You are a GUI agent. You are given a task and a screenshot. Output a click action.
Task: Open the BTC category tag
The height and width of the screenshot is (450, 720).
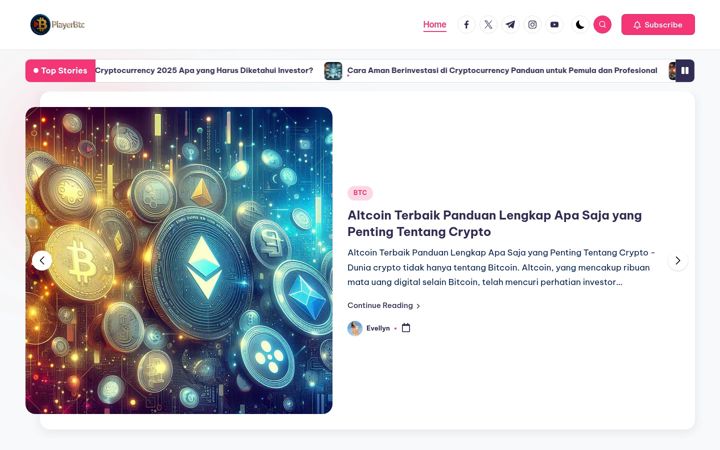click(360, 193)
